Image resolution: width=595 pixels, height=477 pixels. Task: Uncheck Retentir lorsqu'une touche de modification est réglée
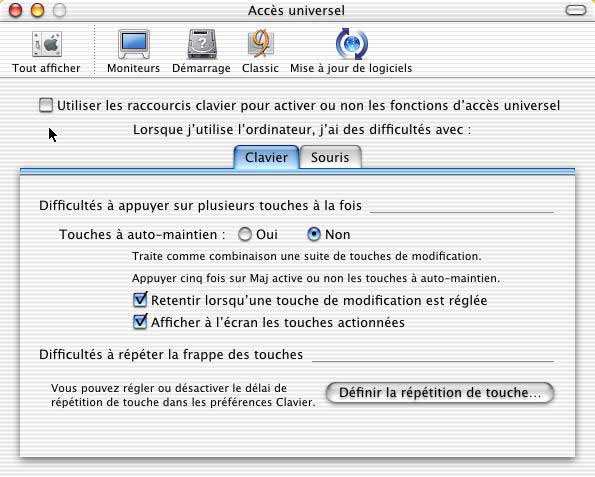[x=140, y=300]
